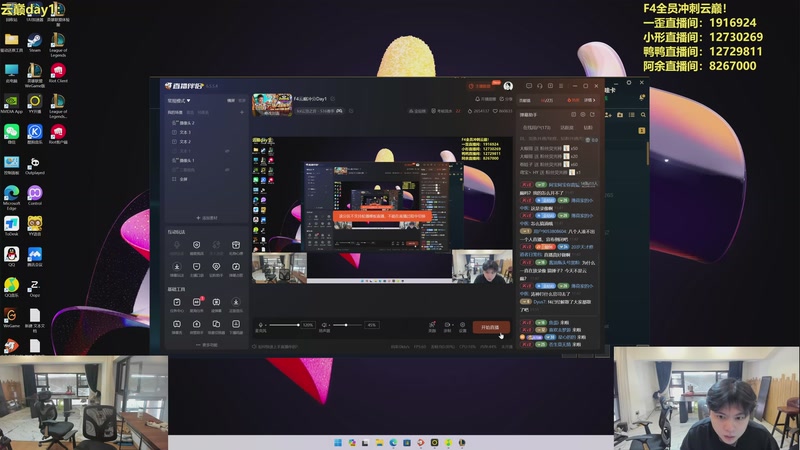Open the 常规模式 mode dropdown

click(x=179, y=101)
